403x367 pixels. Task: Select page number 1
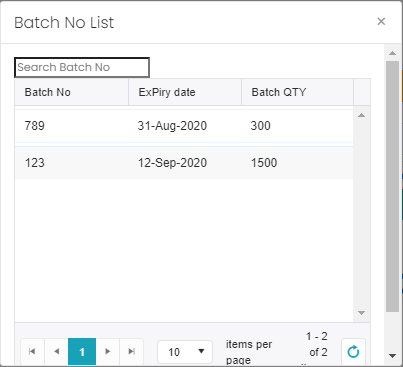(82, 351)
